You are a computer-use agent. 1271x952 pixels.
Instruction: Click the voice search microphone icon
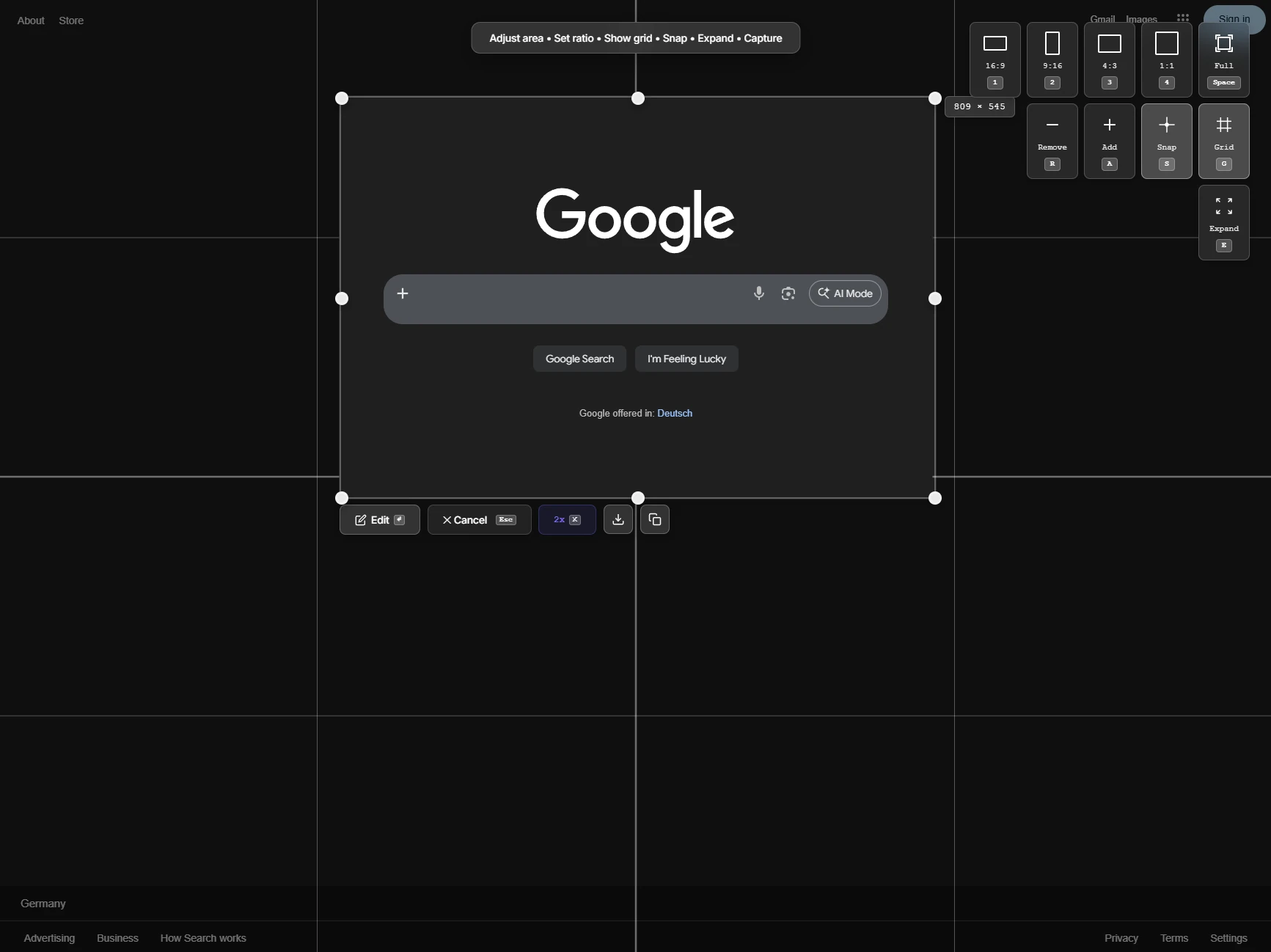coord(758,293)
